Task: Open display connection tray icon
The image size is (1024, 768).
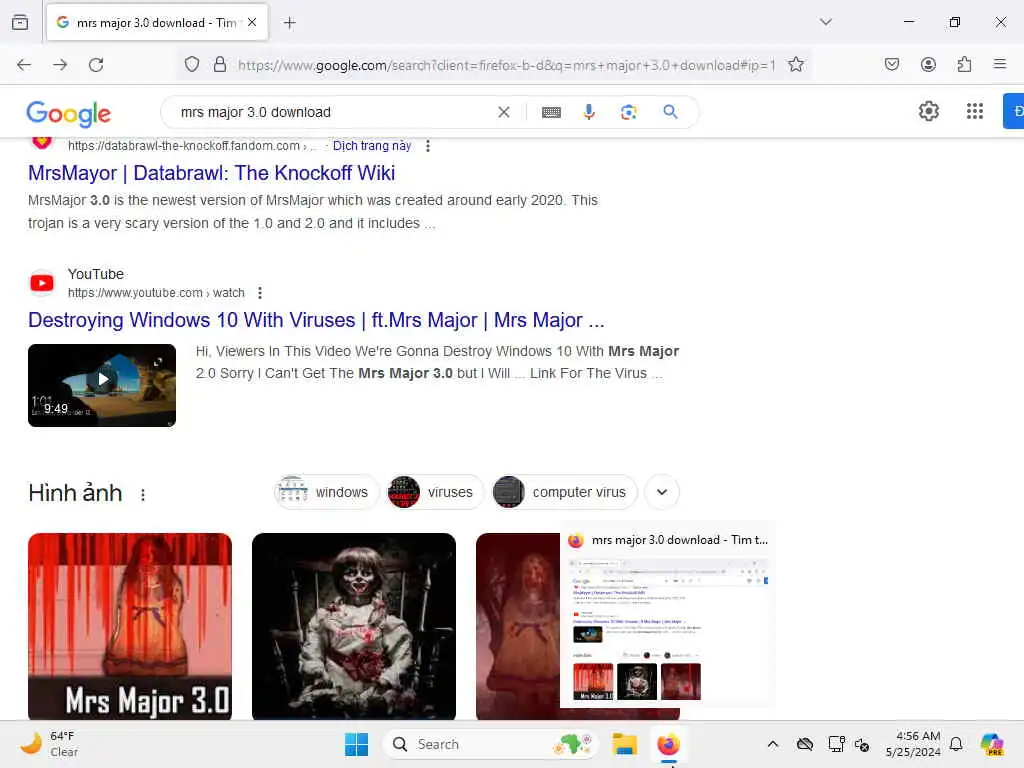Action: pyautogui.click(x=836, y=744)
